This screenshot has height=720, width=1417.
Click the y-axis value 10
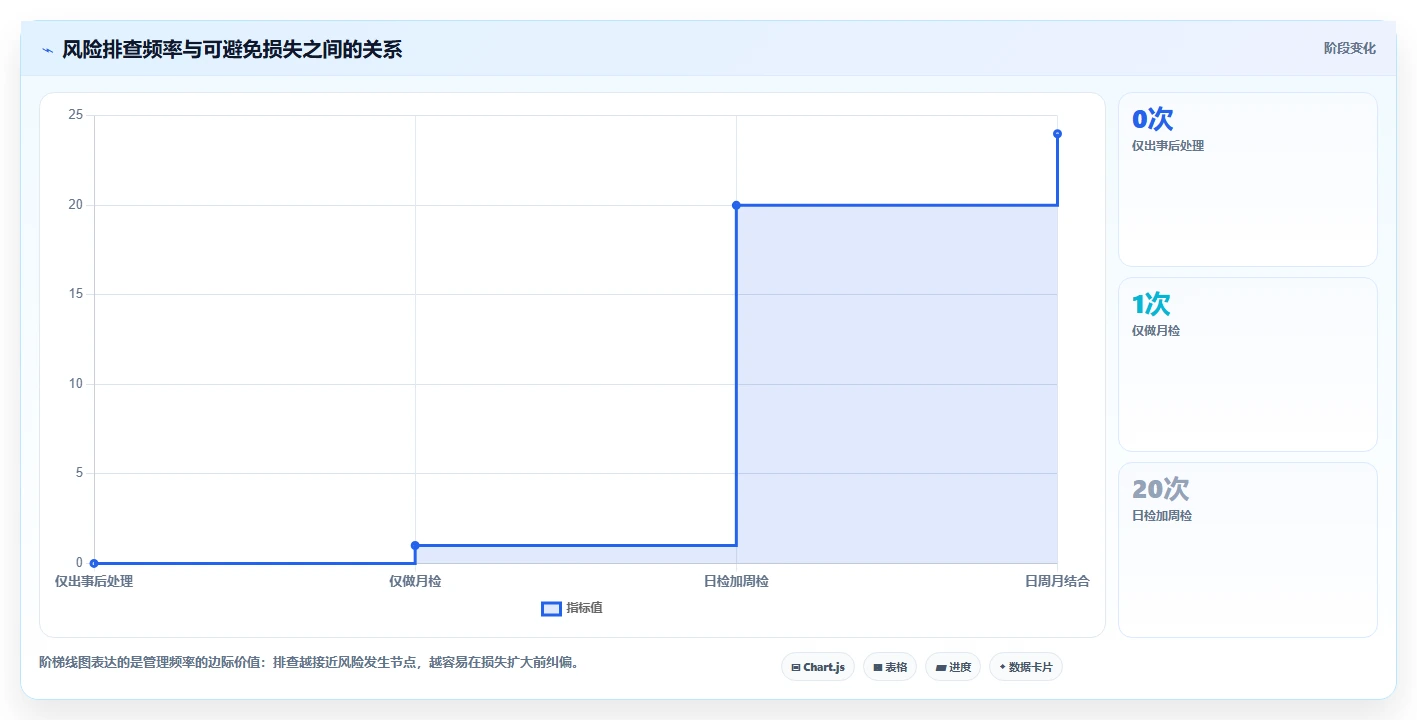click(x=75, y=384)
